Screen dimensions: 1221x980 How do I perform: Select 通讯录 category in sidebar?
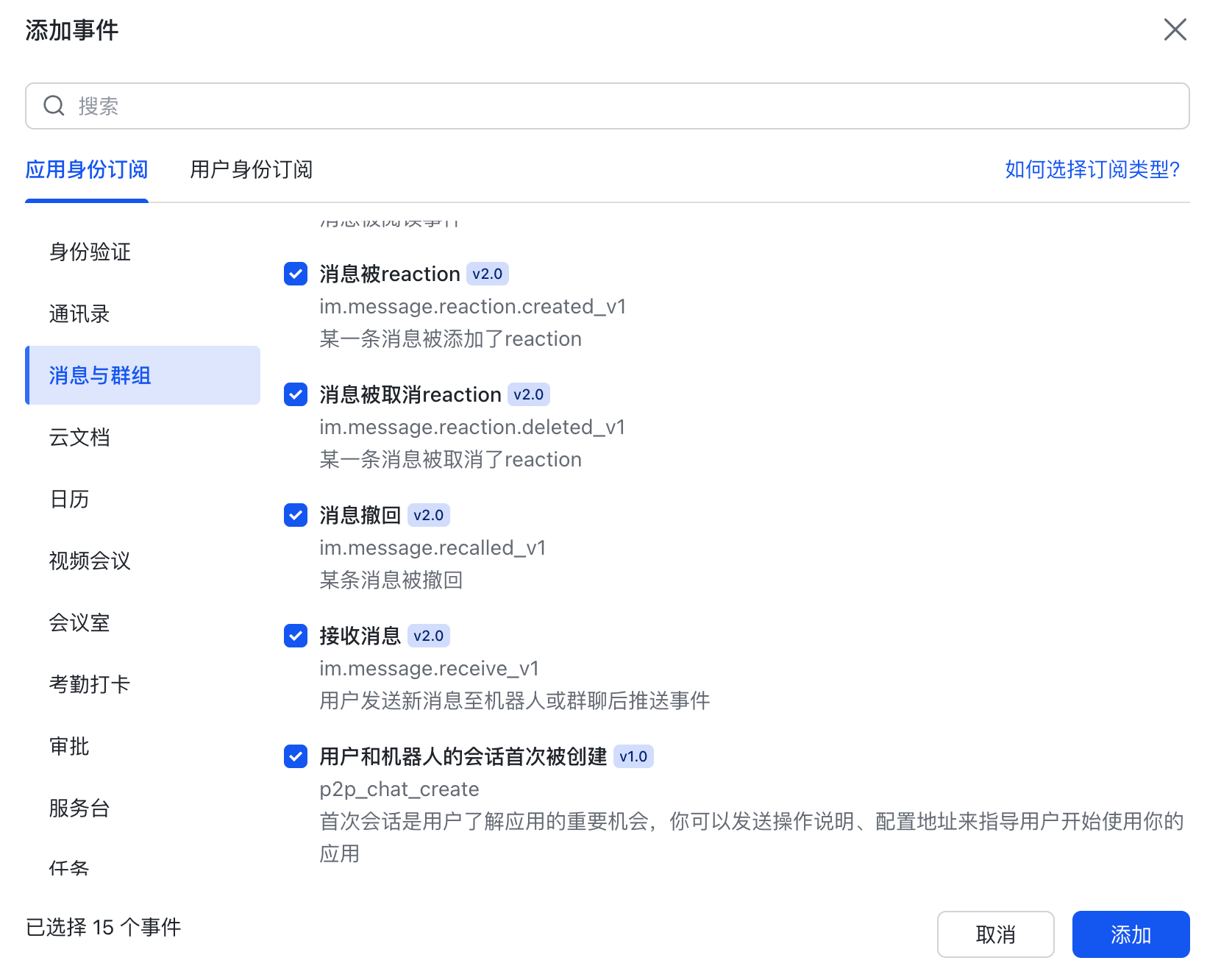pyautogui.click(x=79, y=314)
